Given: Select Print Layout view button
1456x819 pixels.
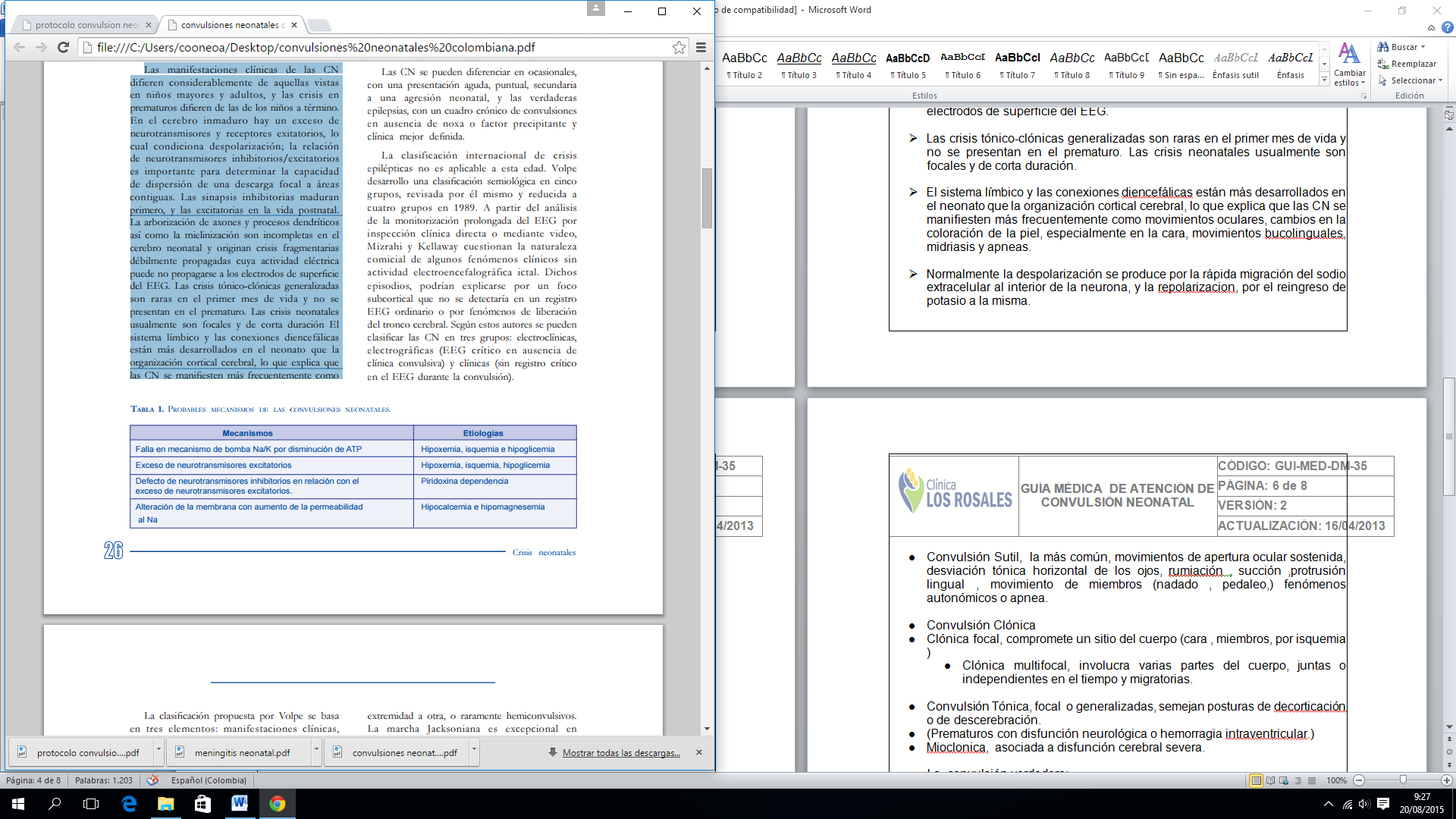Looking at the screenshot, I should [x=1257, y=780].
